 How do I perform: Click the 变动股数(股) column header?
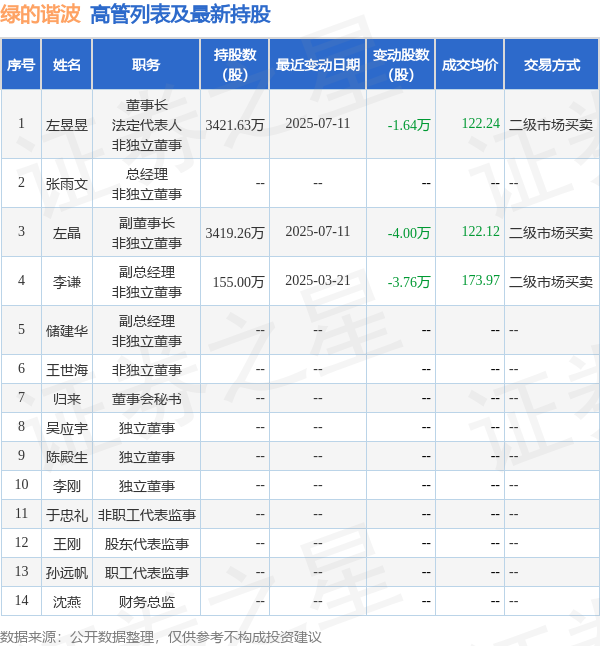coord(400,65)
